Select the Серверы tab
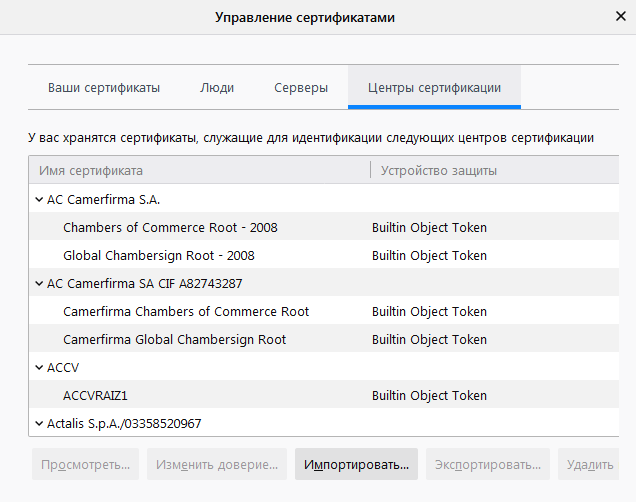Viewport: 636px width, 502px height. pos(301,88)
